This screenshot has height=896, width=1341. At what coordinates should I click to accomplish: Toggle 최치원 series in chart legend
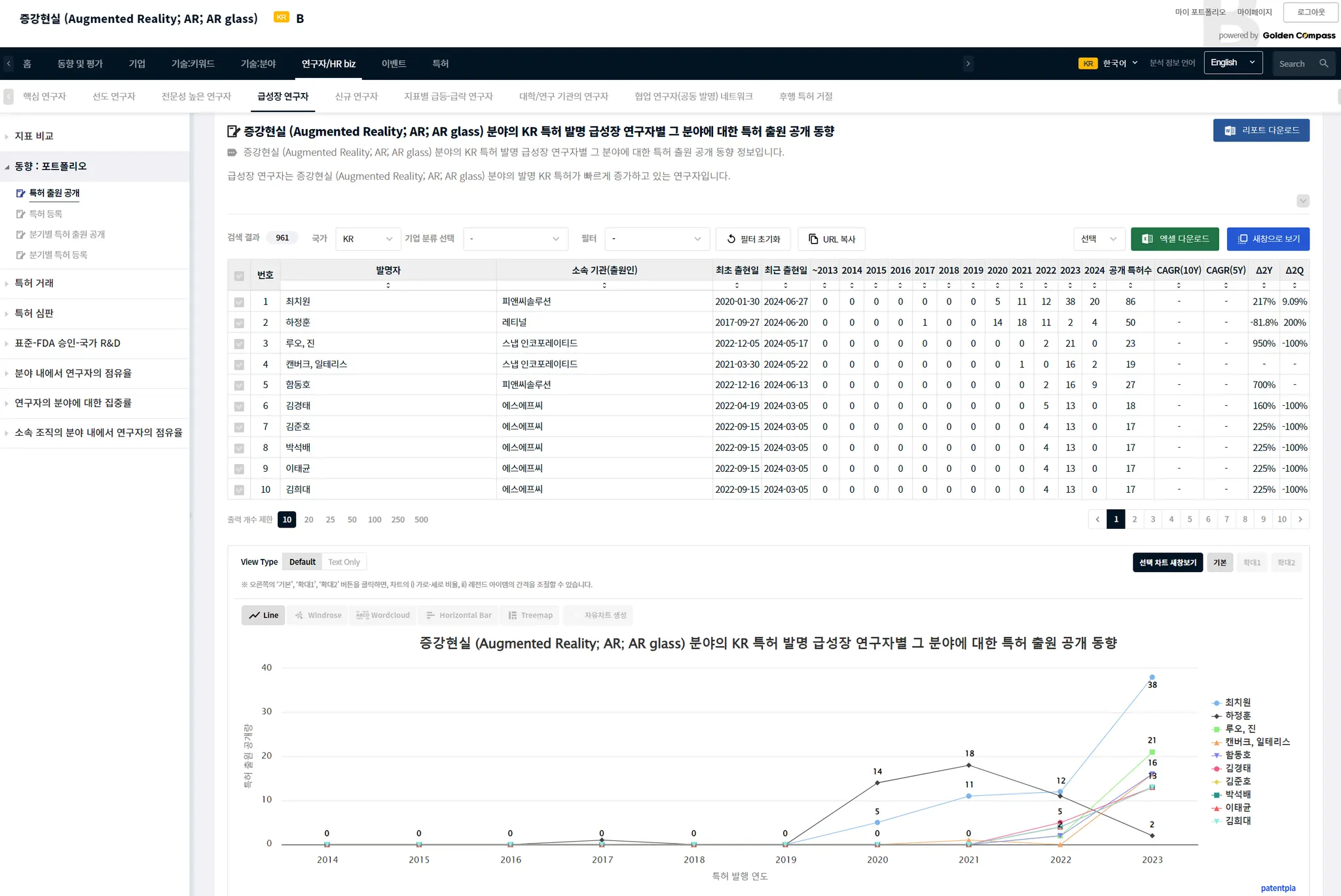[x=1237, y=702]
